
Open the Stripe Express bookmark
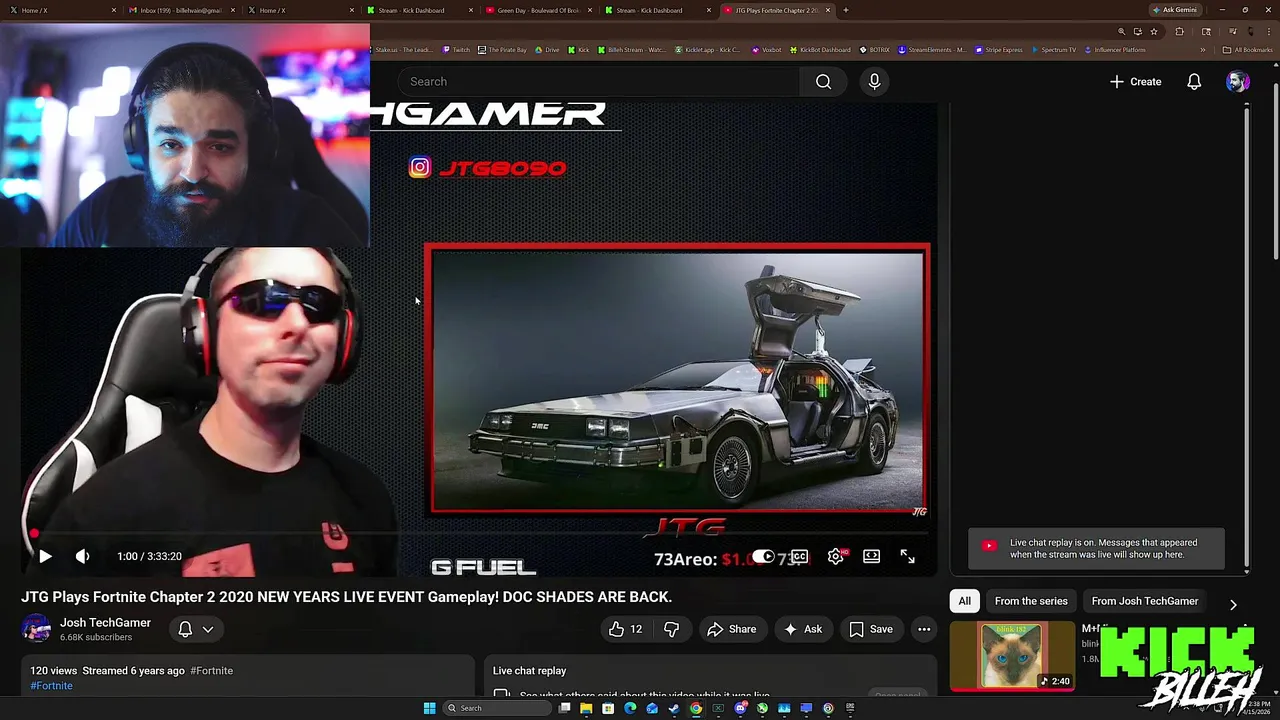coord(999,50)
